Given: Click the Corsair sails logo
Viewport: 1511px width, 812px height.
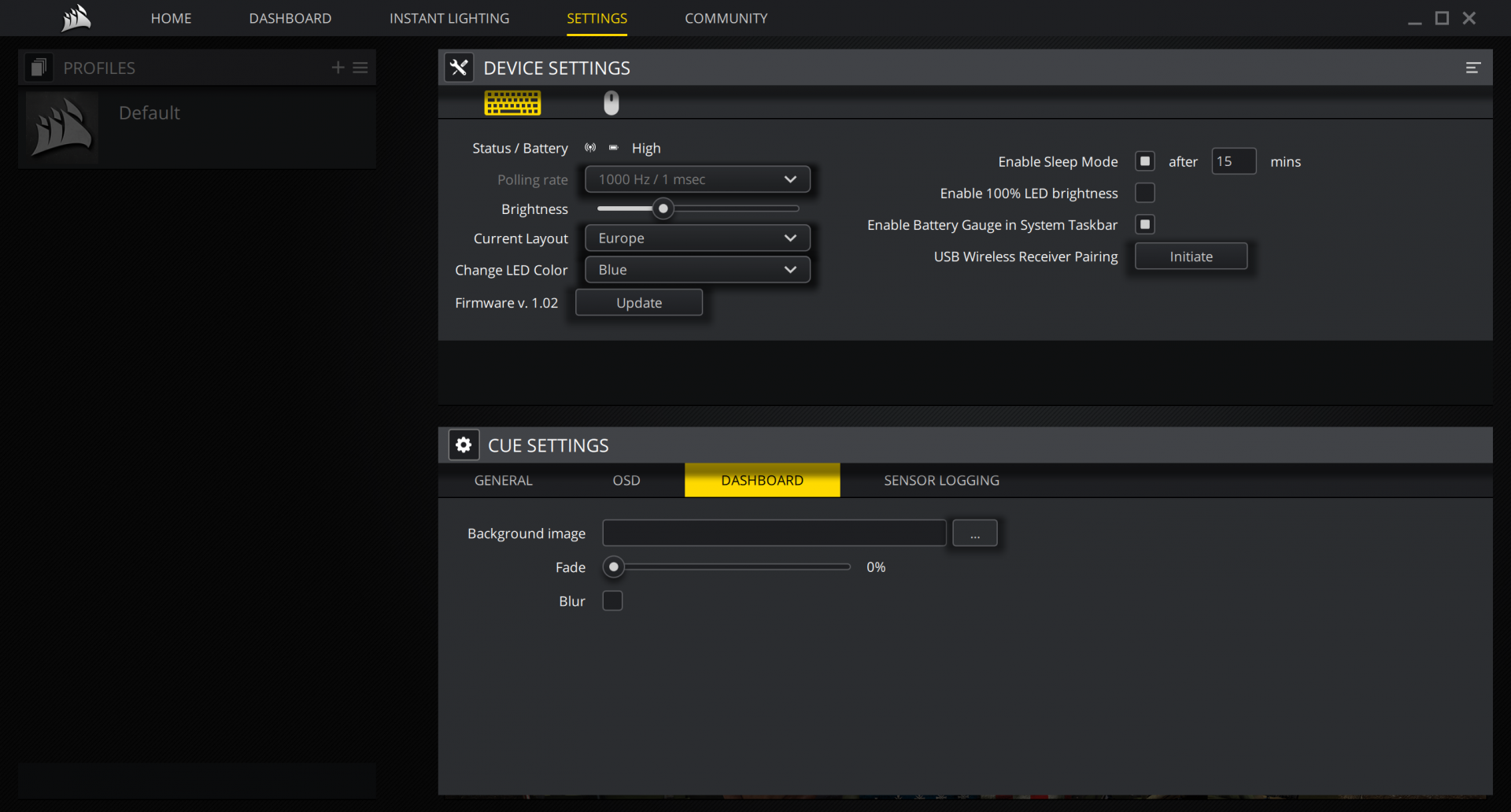Looking at the screenshot, I should tap(76, 18).
